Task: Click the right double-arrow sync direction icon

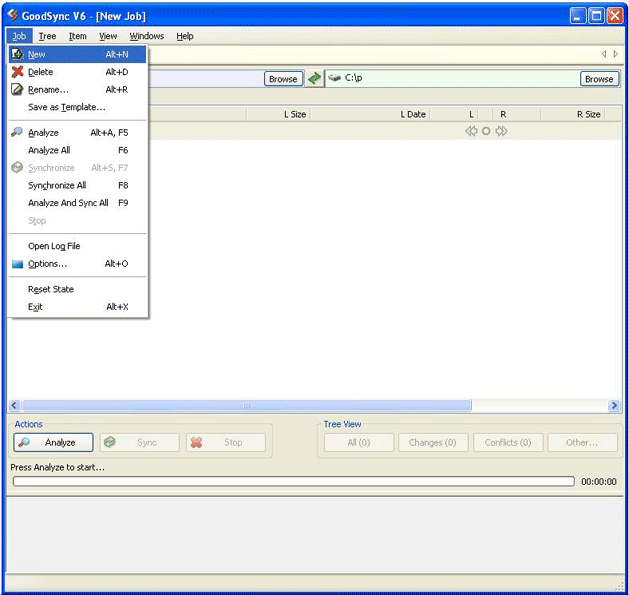Action: tap(501, 131)
